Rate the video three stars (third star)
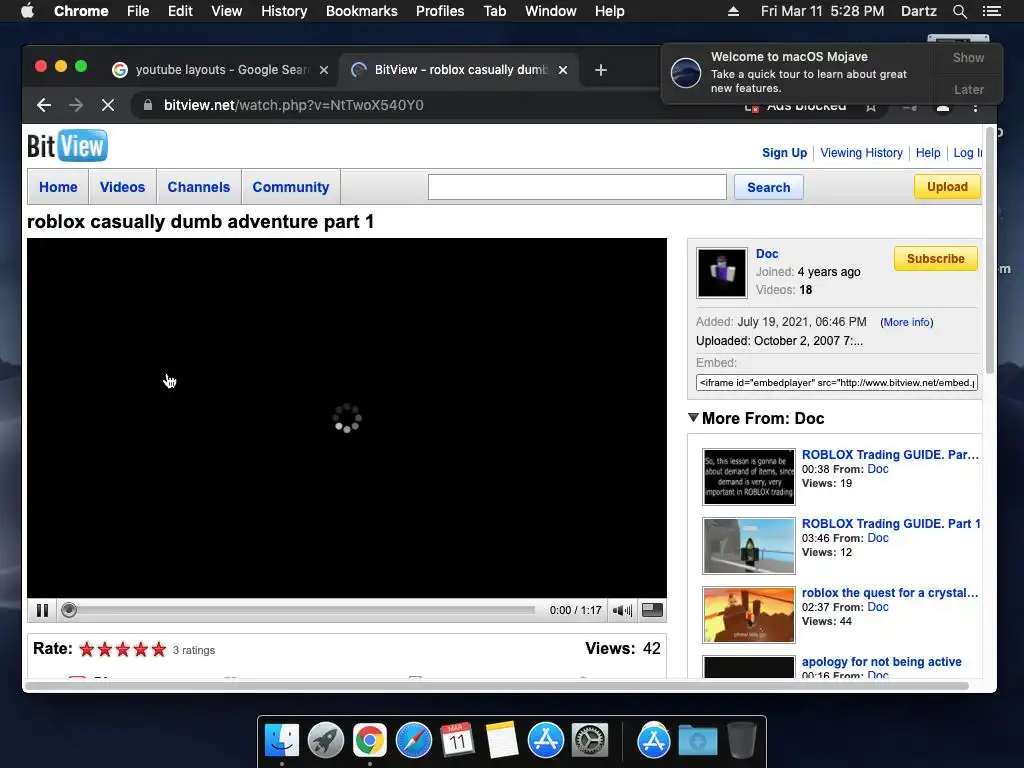The width and height of the screenshot is (1024, 768). (123, 649)
